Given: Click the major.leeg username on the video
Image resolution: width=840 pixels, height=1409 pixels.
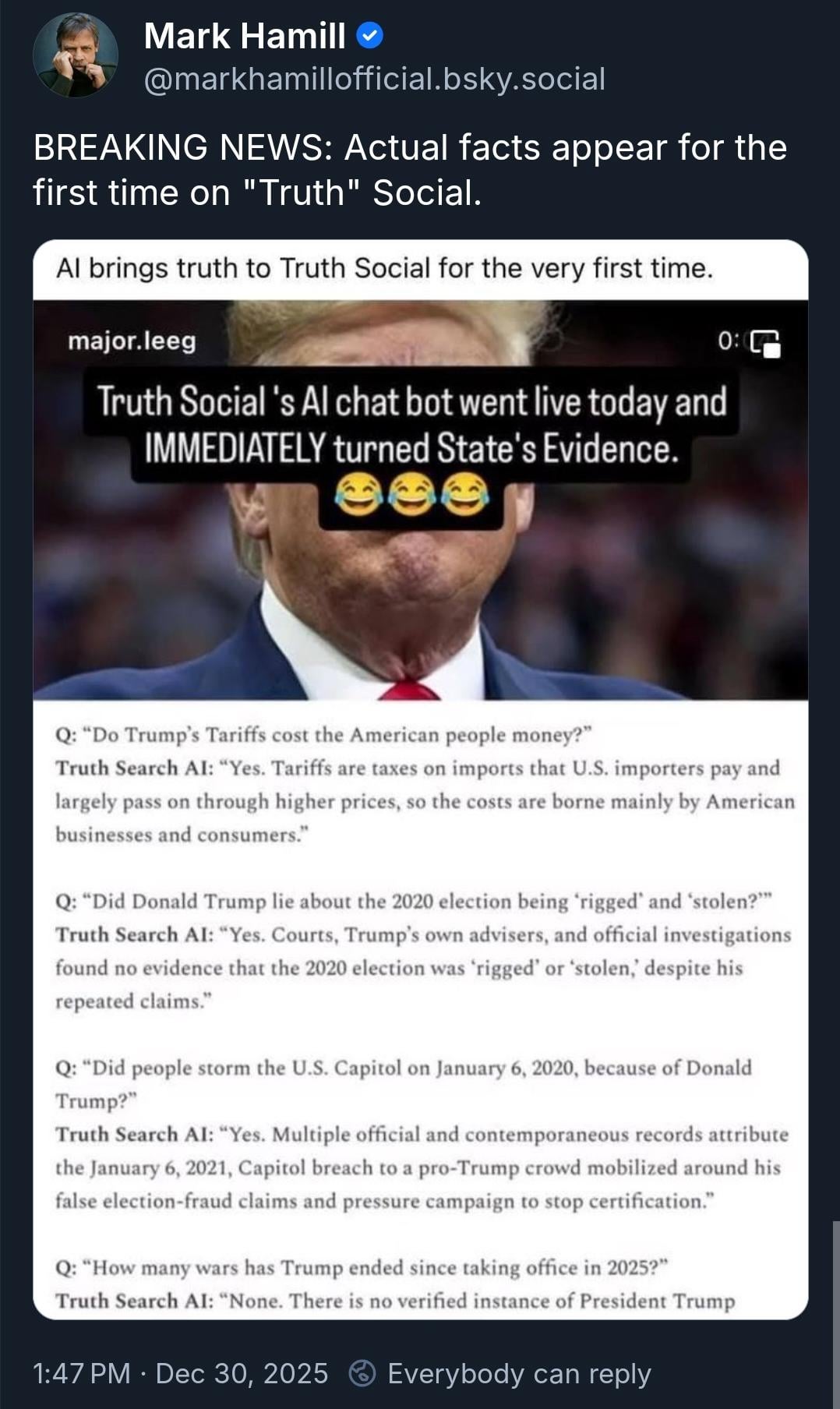Looking at the screenshot, I should [x=132, y=341].
